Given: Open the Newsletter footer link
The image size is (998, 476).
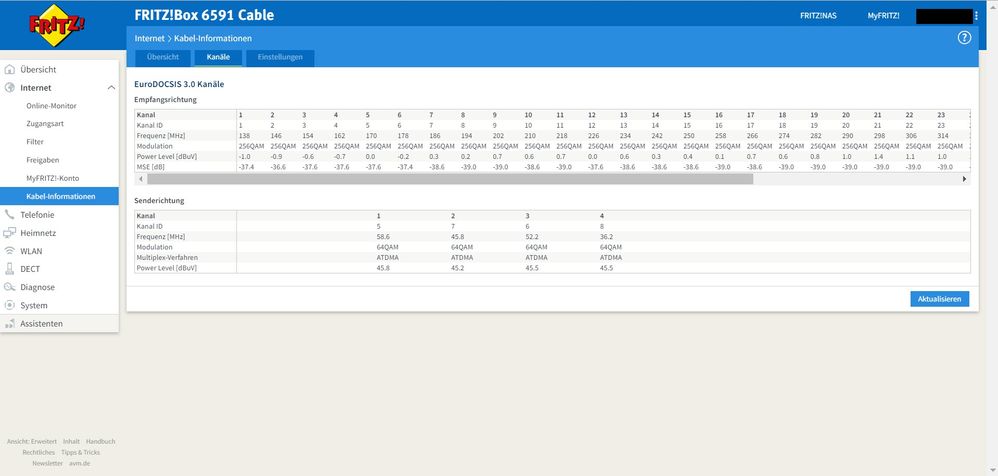Looking at the screenshot, I should [48, 463].
